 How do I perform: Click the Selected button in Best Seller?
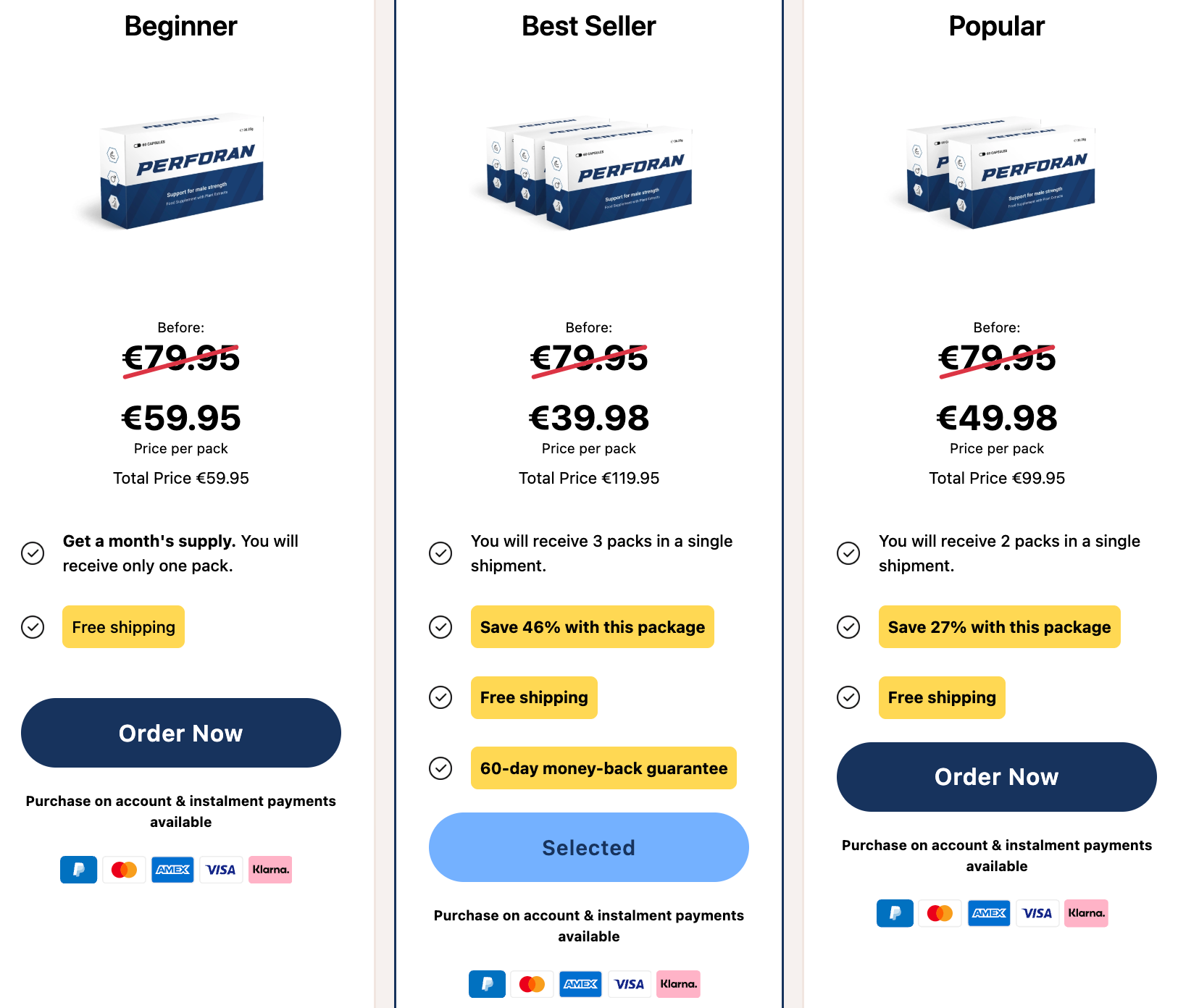coord(588,847)
